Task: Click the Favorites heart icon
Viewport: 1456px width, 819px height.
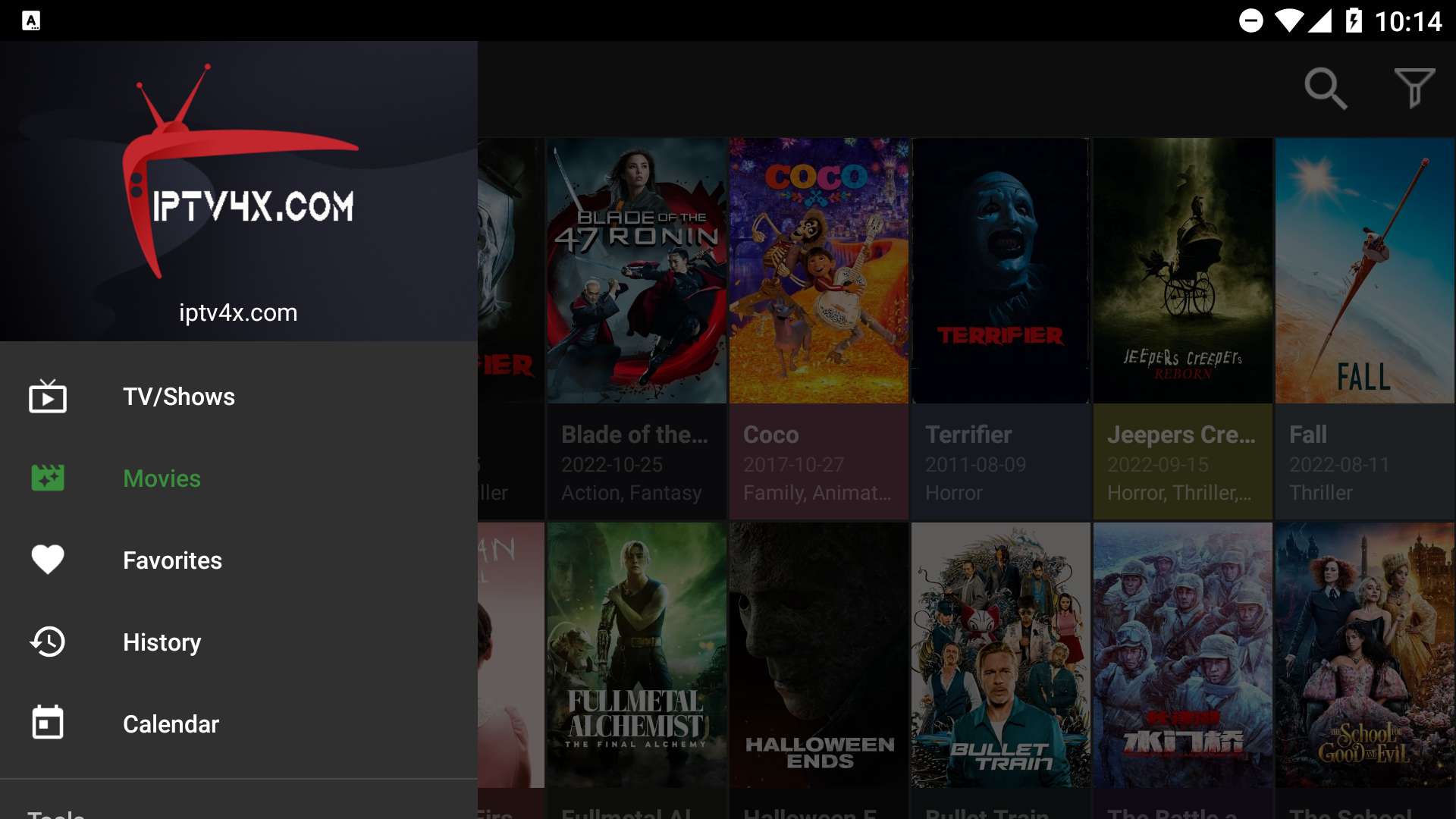Action: click(48, 560)
